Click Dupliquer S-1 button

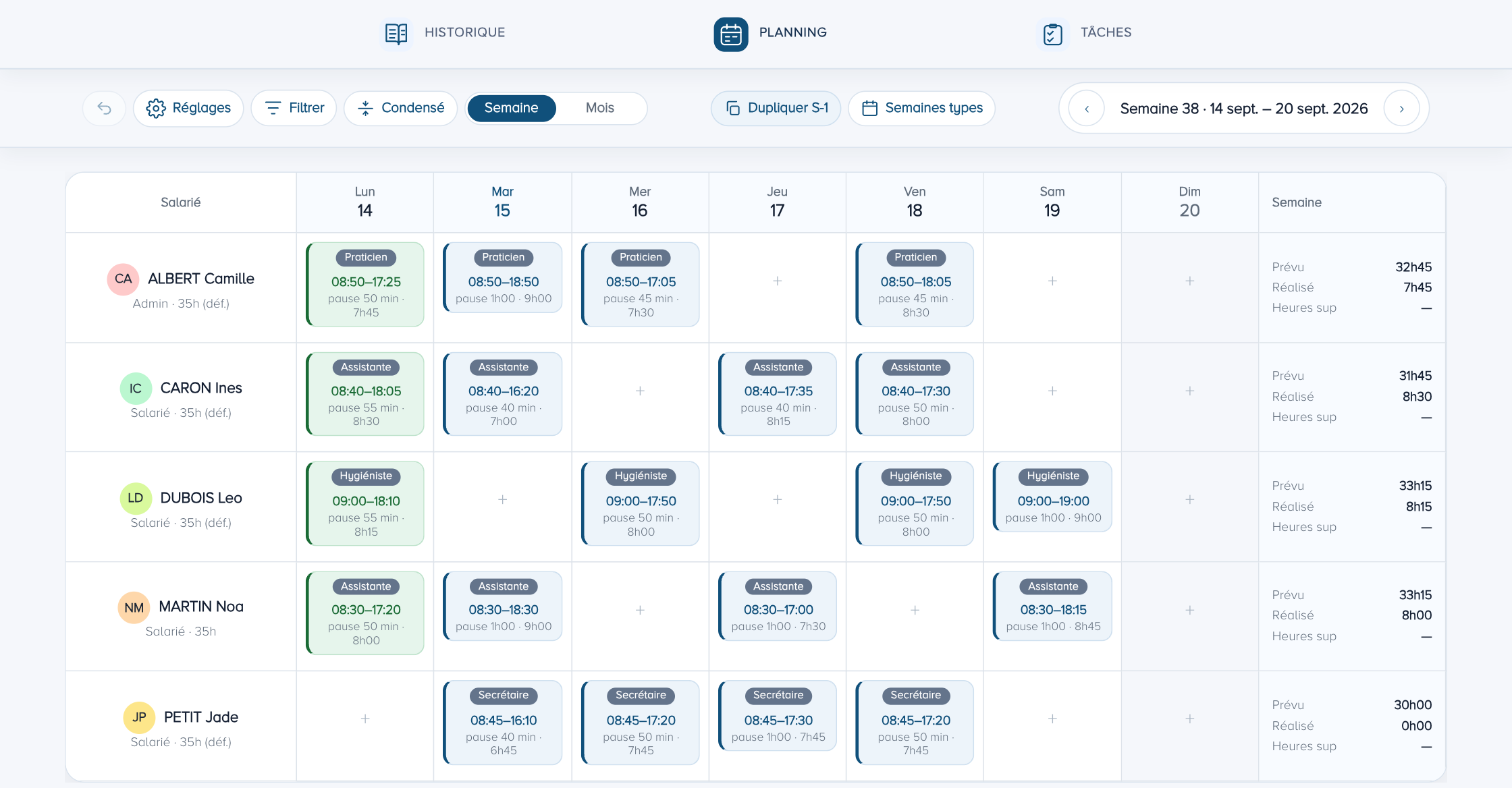(776, 108)
